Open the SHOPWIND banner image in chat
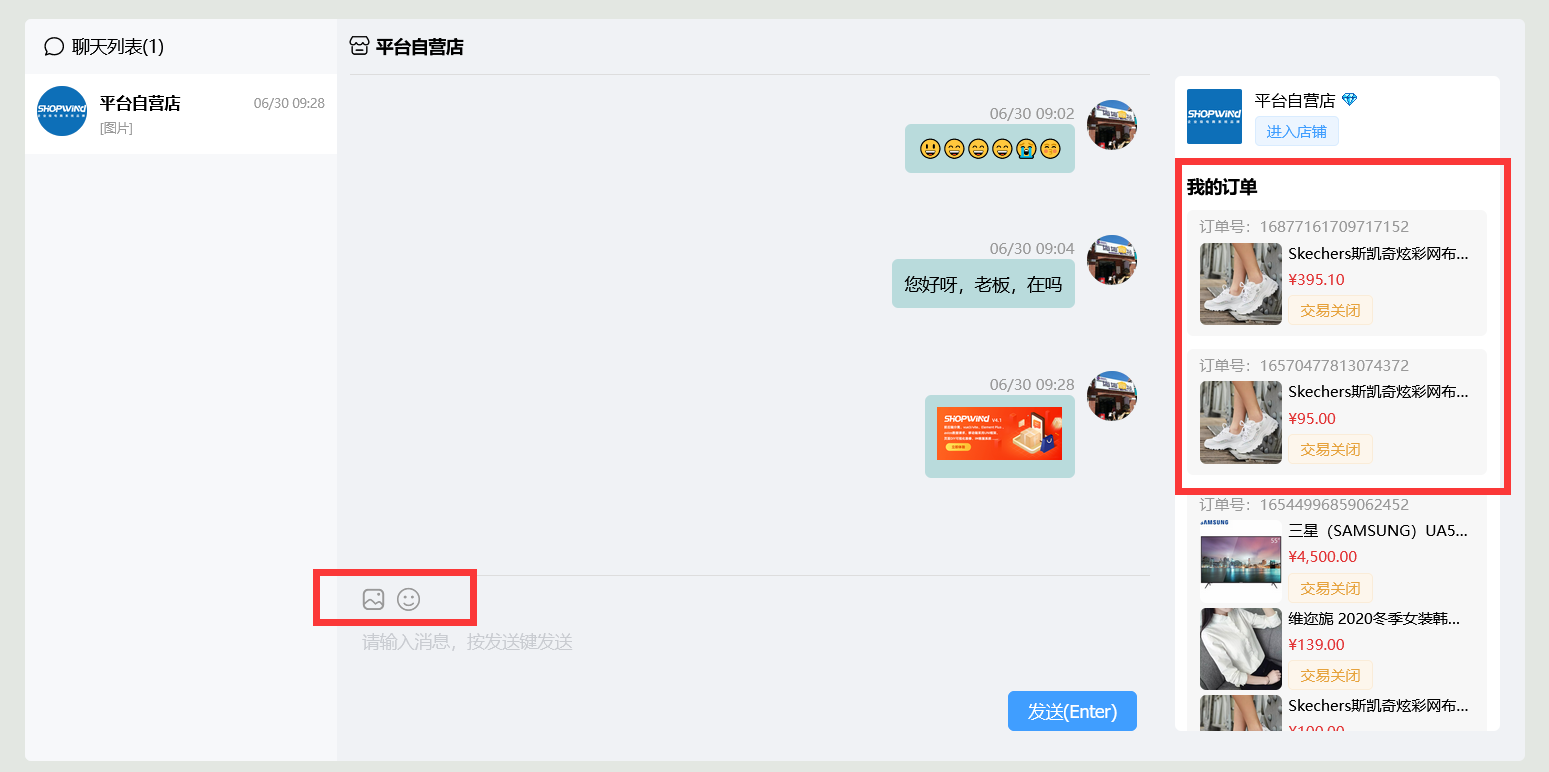This screenshot has width=1549, height=772. point(999,433)
